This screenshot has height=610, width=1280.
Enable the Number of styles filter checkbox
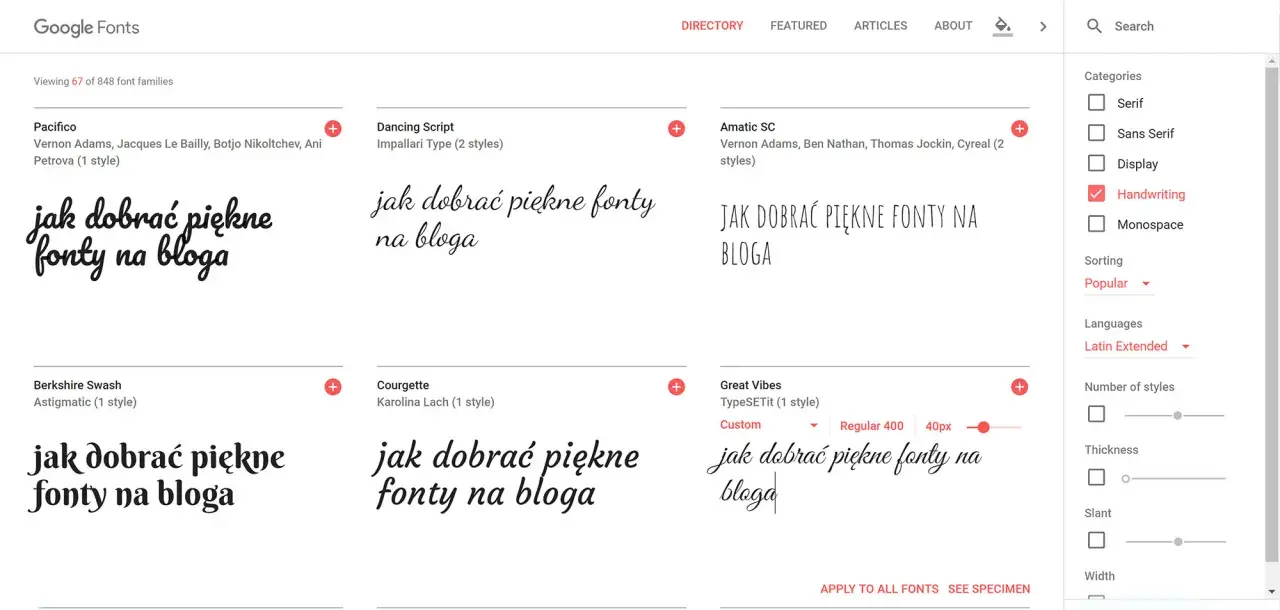pos(1096,414)
